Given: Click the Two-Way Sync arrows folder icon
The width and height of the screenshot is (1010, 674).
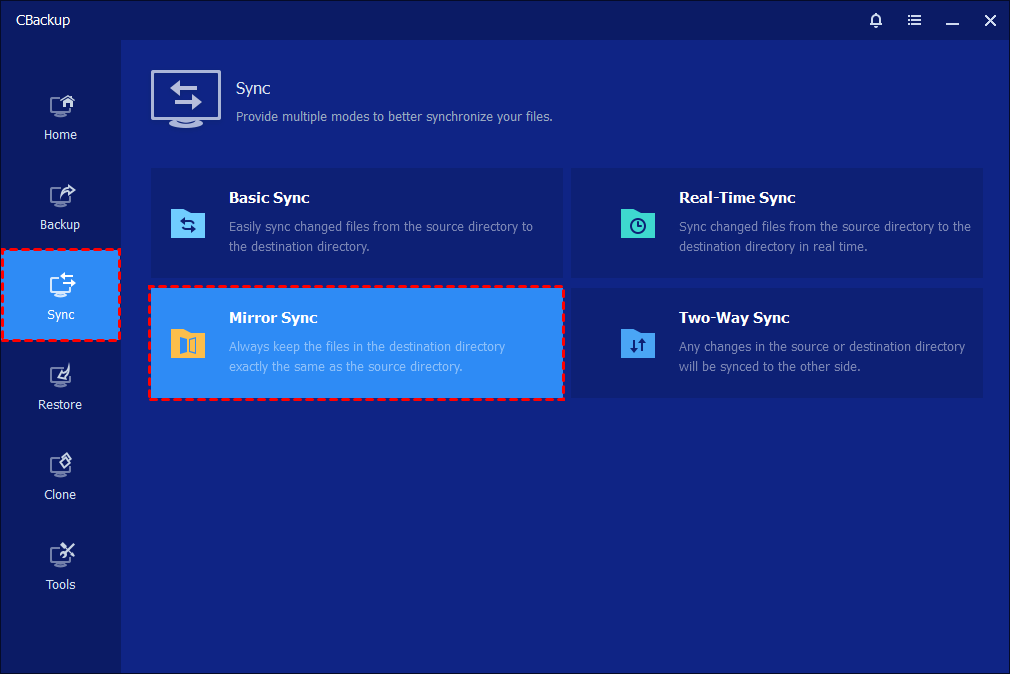Looking at the screenshot, I should tap(637, 344).
